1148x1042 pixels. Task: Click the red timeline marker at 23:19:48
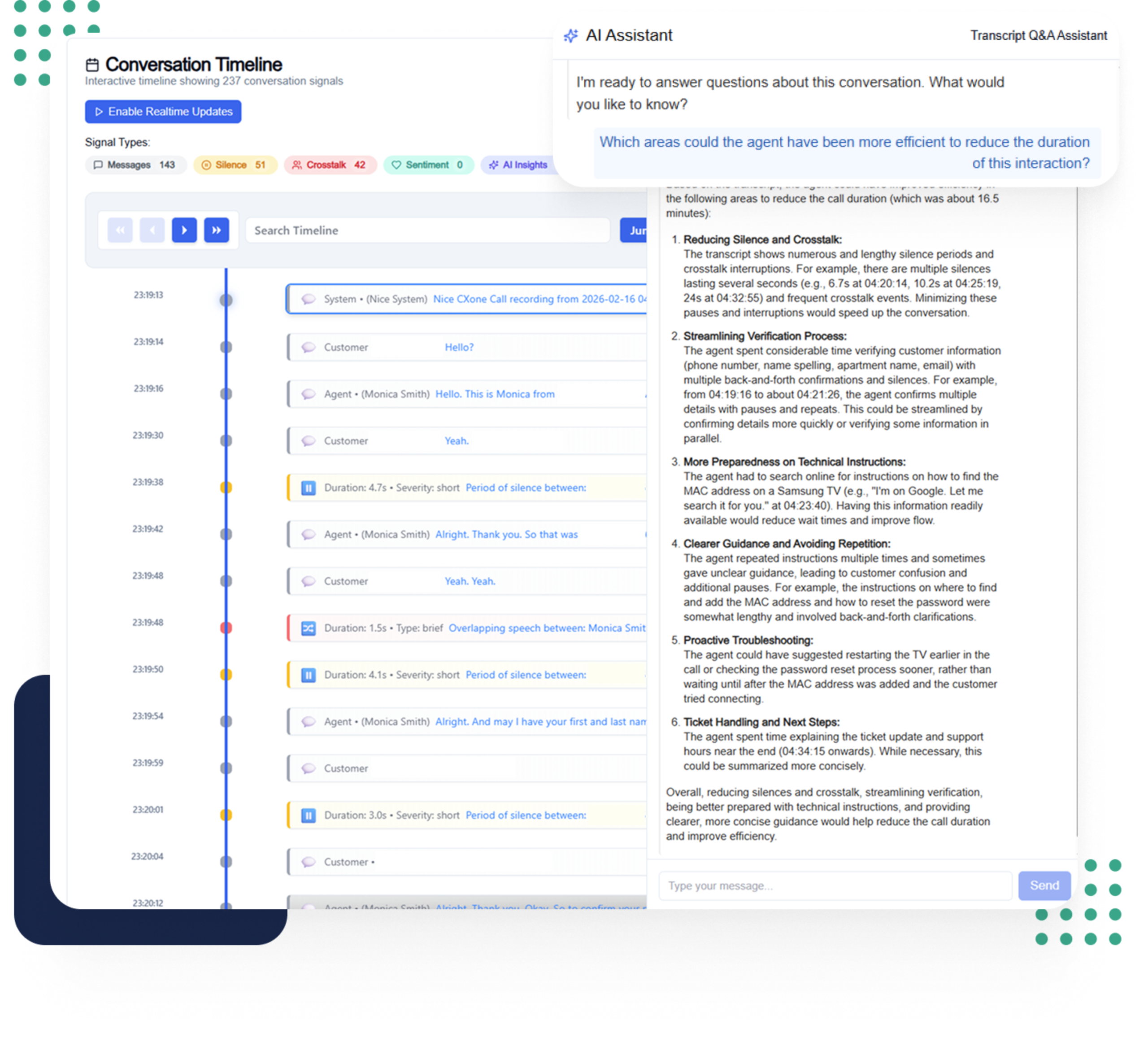pyautogui.click(x=226, y=628)
